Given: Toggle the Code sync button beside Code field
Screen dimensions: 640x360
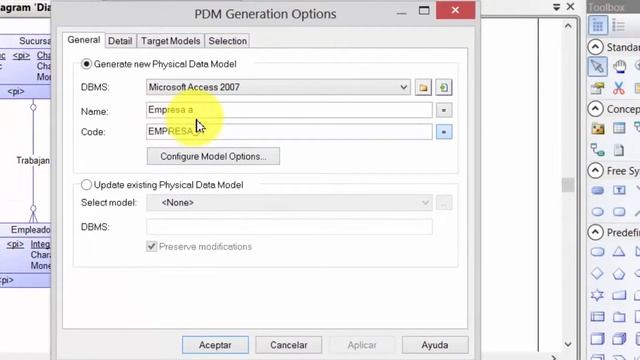Looking at the screenshot, I should (444, 132).
